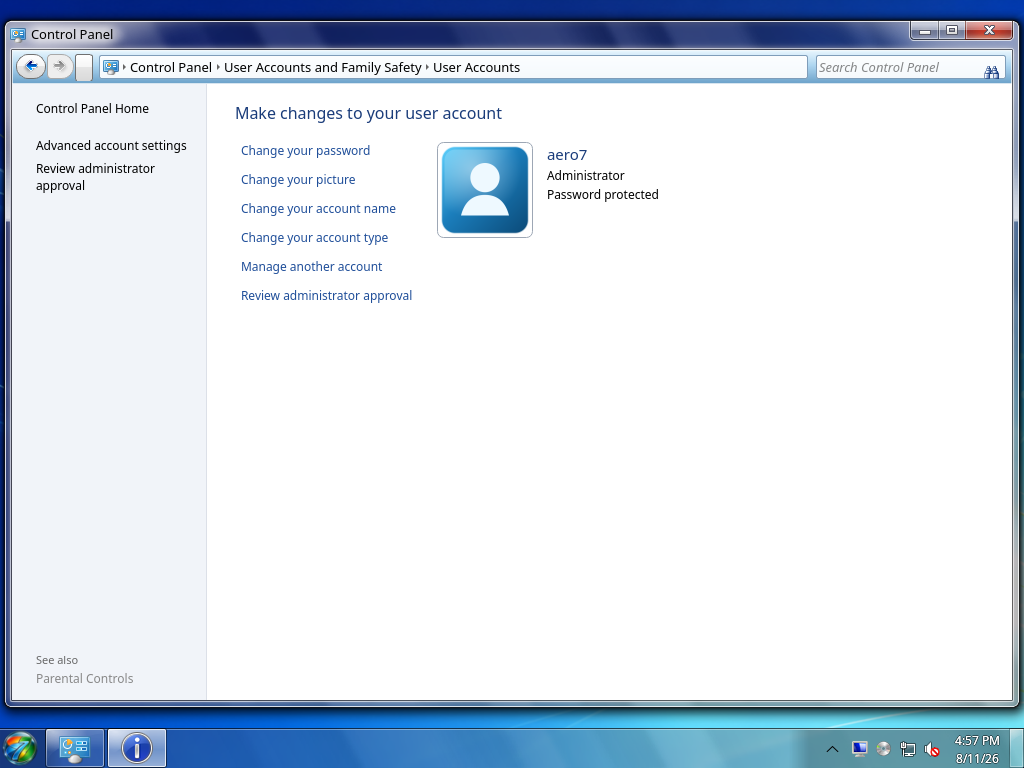Click Change your picture
The image size is (1024, 768).
298,180
